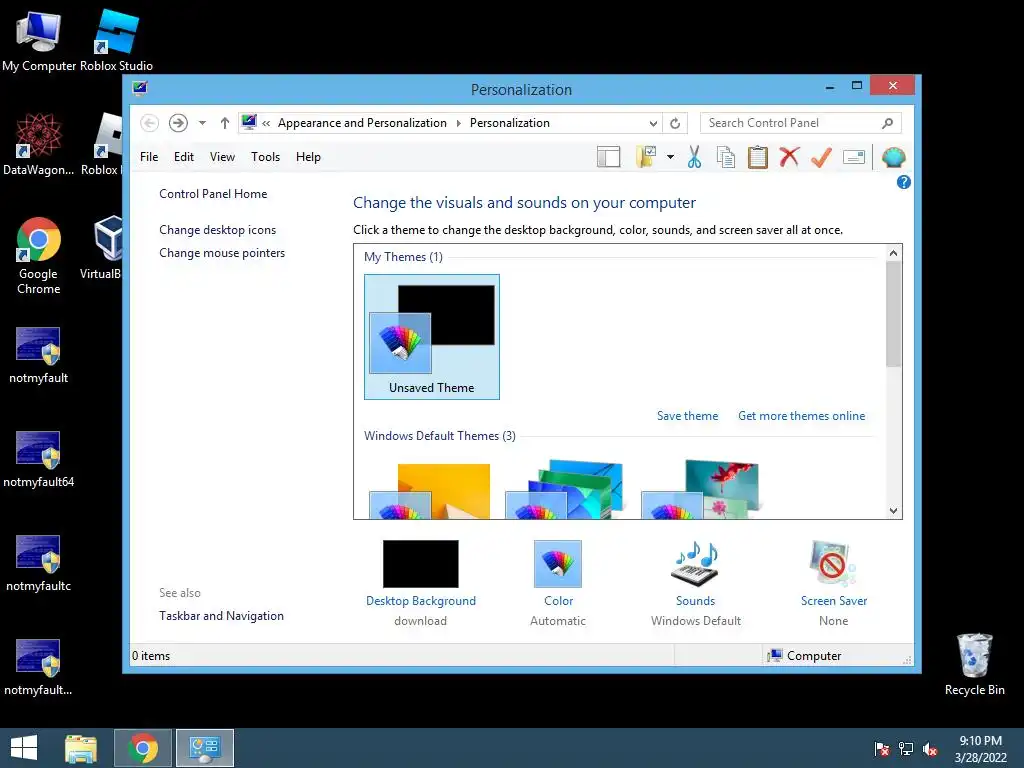1024x768 pixels.
Task: Select the Recycle Bin desktop icon
Action: (x=974, y=665)
